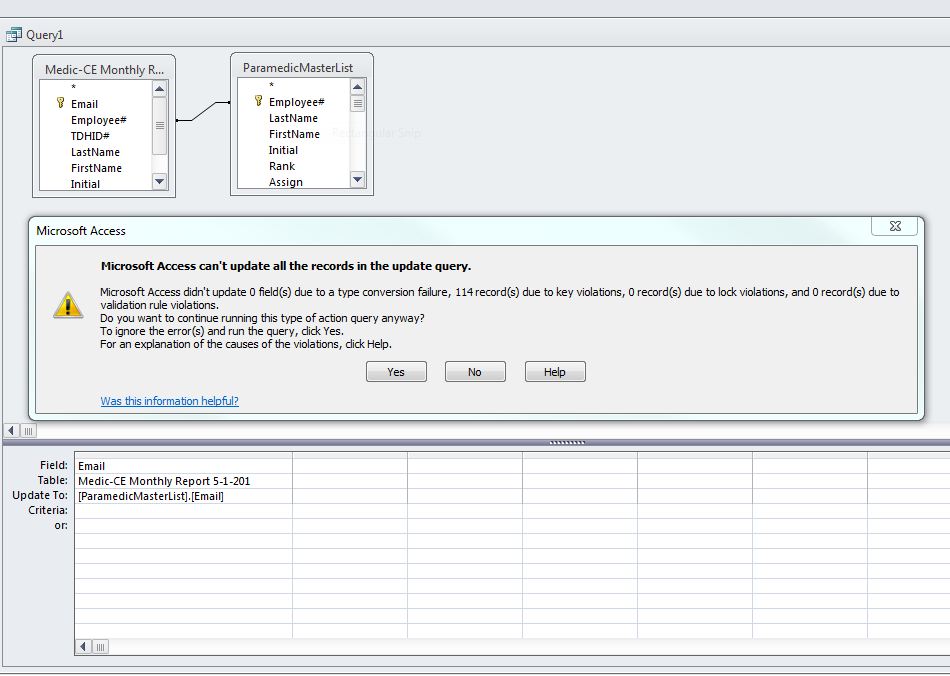Select Initial in ParamedicMasterList
This screenshot has height=676, width=950.
(x=284, y=150)
